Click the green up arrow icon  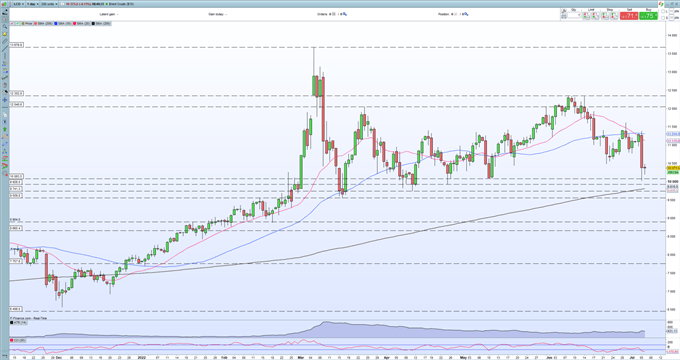pyautogui.click(x=5, y=129)
